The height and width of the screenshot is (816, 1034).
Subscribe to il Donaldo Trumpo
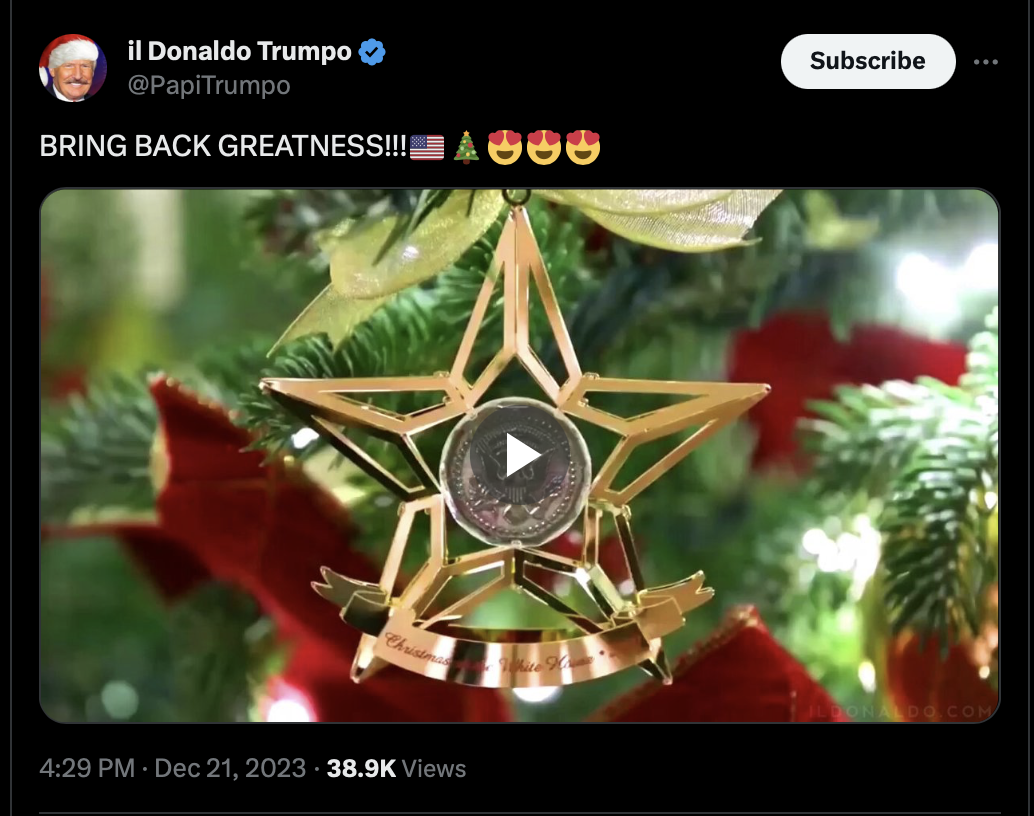pos(868,61)
